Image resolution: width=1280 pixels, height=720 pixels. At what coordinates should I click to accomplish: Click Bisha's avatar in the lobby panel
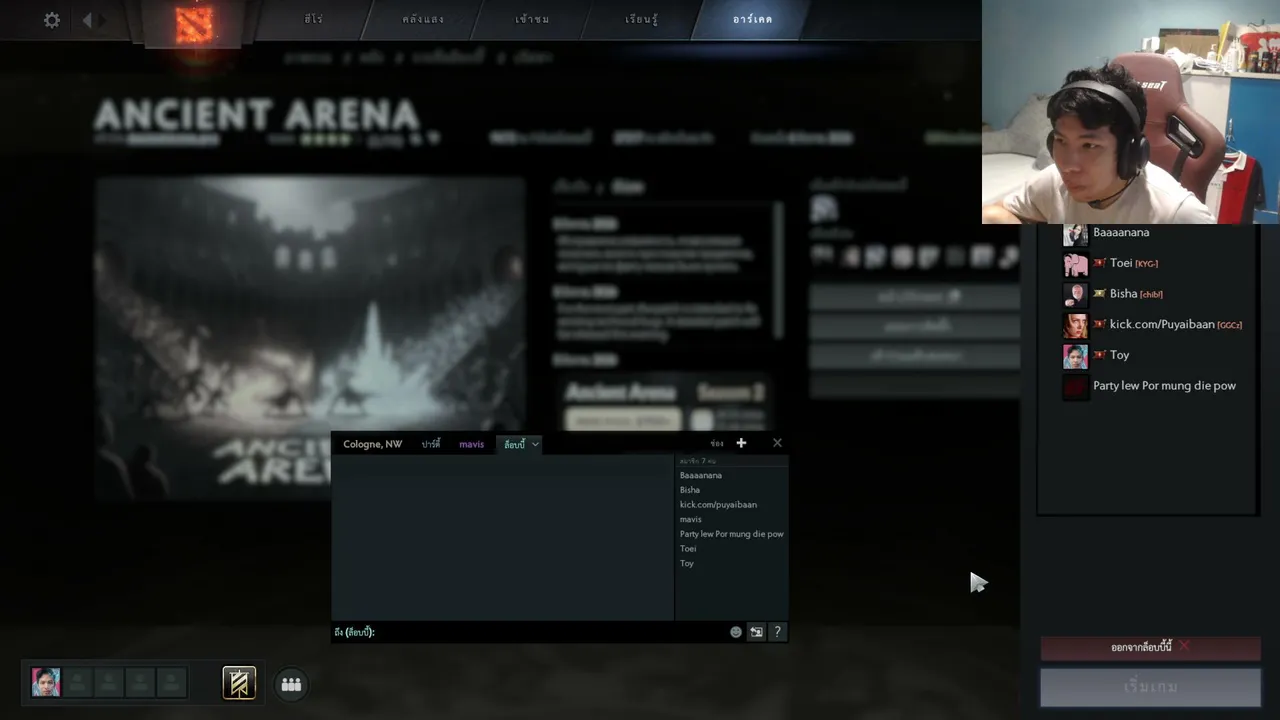coord(1075,295)
